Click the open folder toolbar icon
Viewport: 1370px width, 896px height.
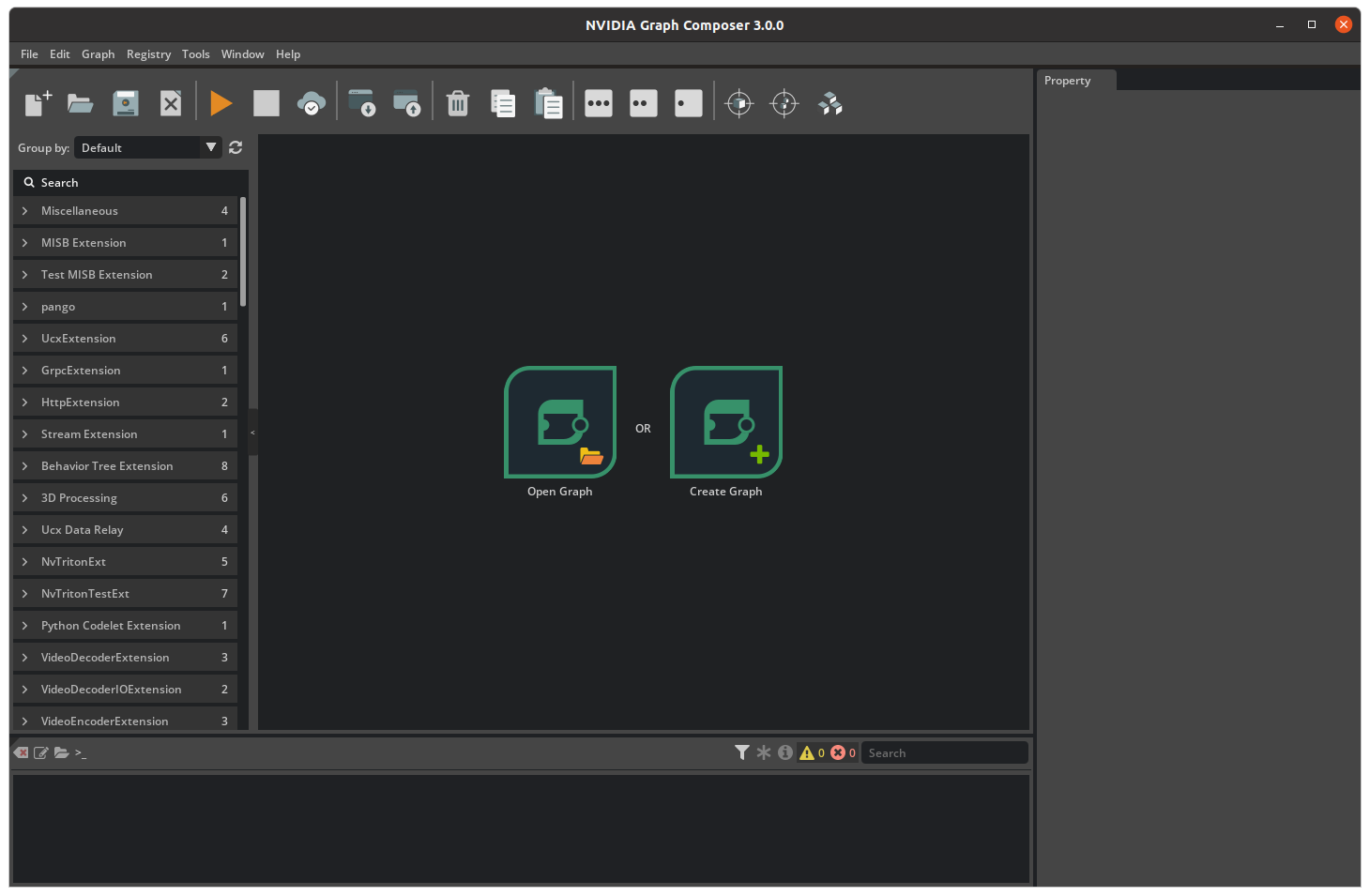(81, 103)
